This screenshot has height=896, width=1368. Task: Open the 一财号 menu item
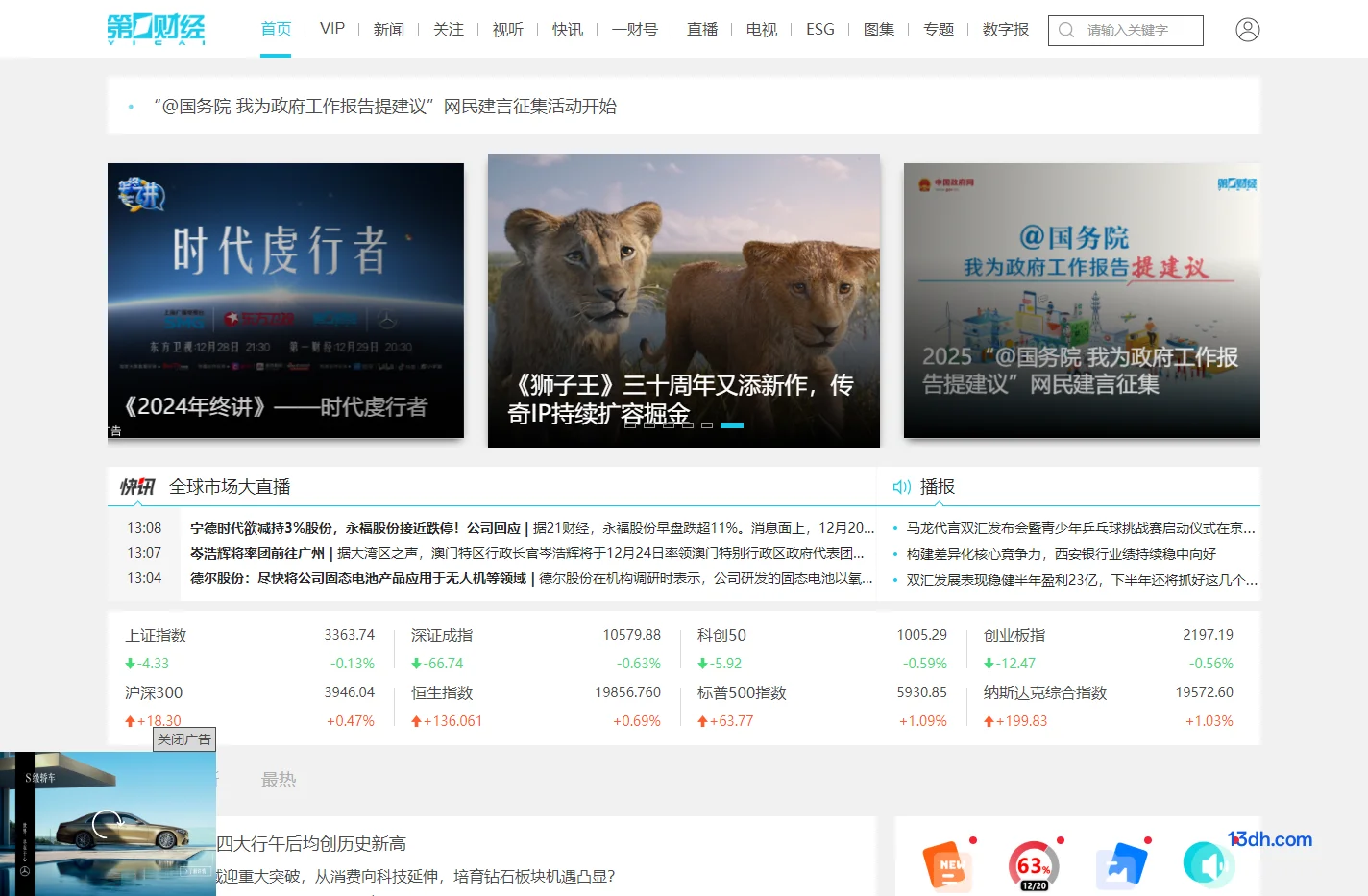[635, 29]
